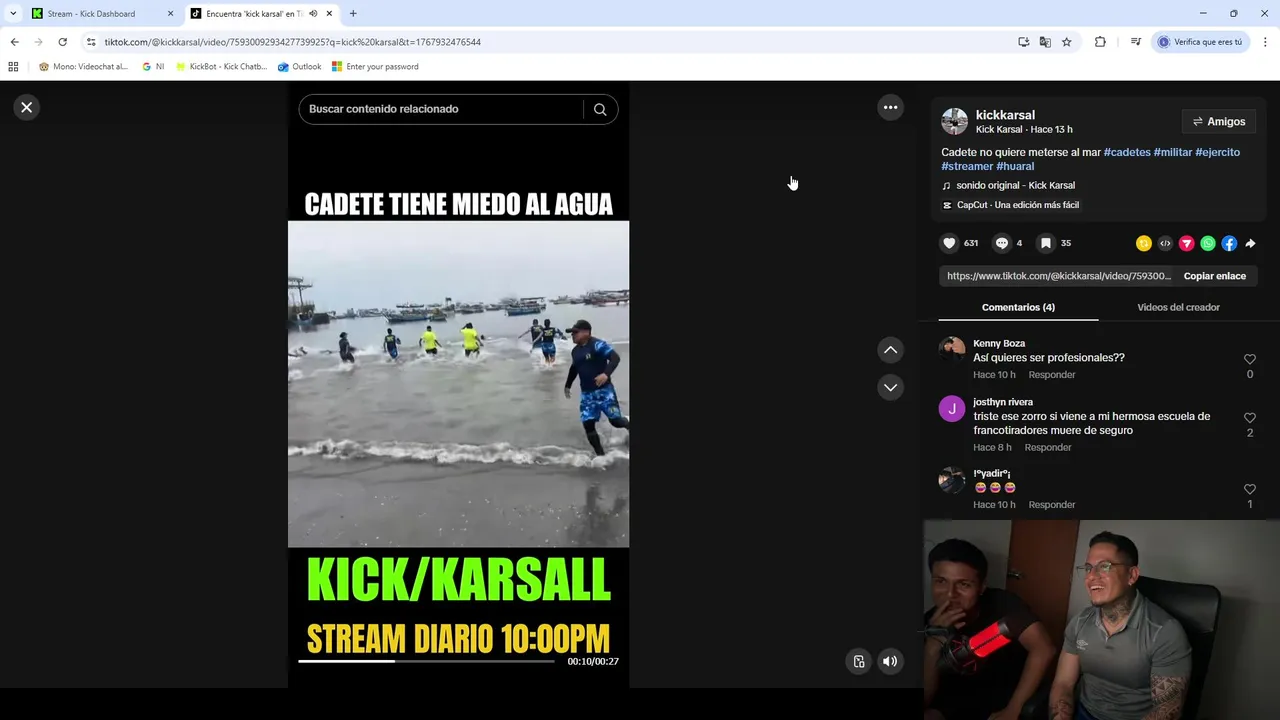The width and height of the screenshot is (1280, 720).
Task: Mute the TikTok tab audio icon
Action: pos(314,14)
